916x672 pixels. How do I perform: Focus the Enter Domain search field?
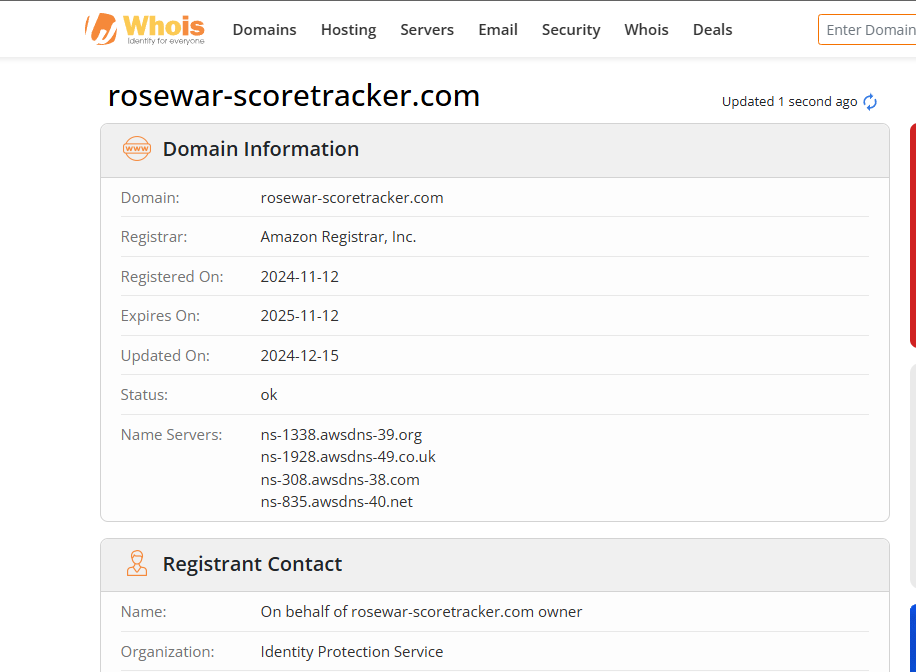[x=867, y=30]
